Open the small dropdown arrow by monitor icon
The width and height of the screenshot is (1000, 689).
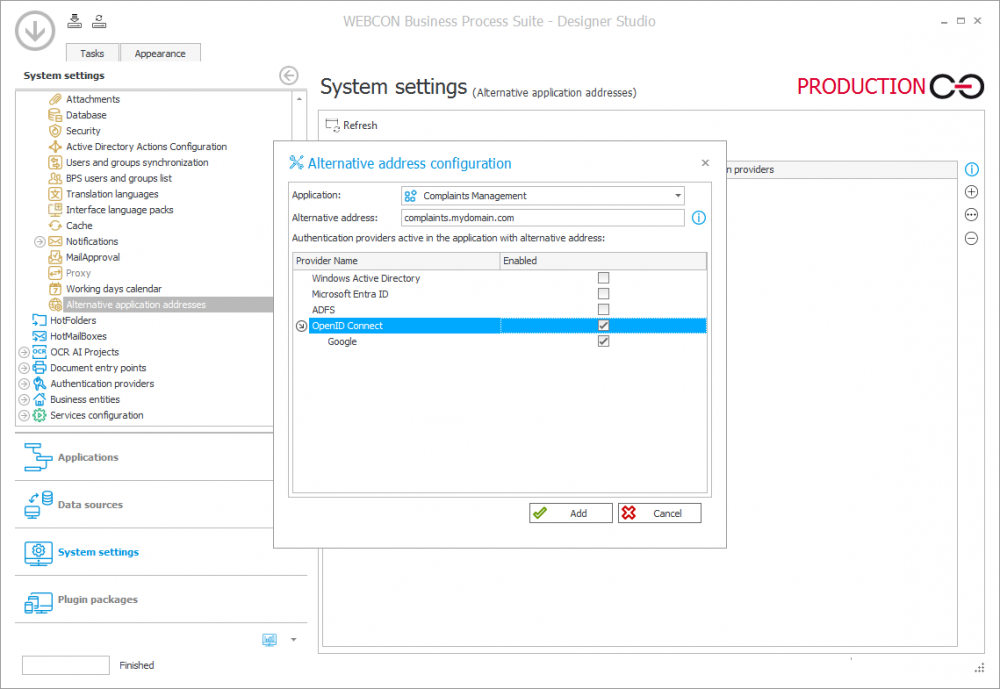tap(293, 639)
